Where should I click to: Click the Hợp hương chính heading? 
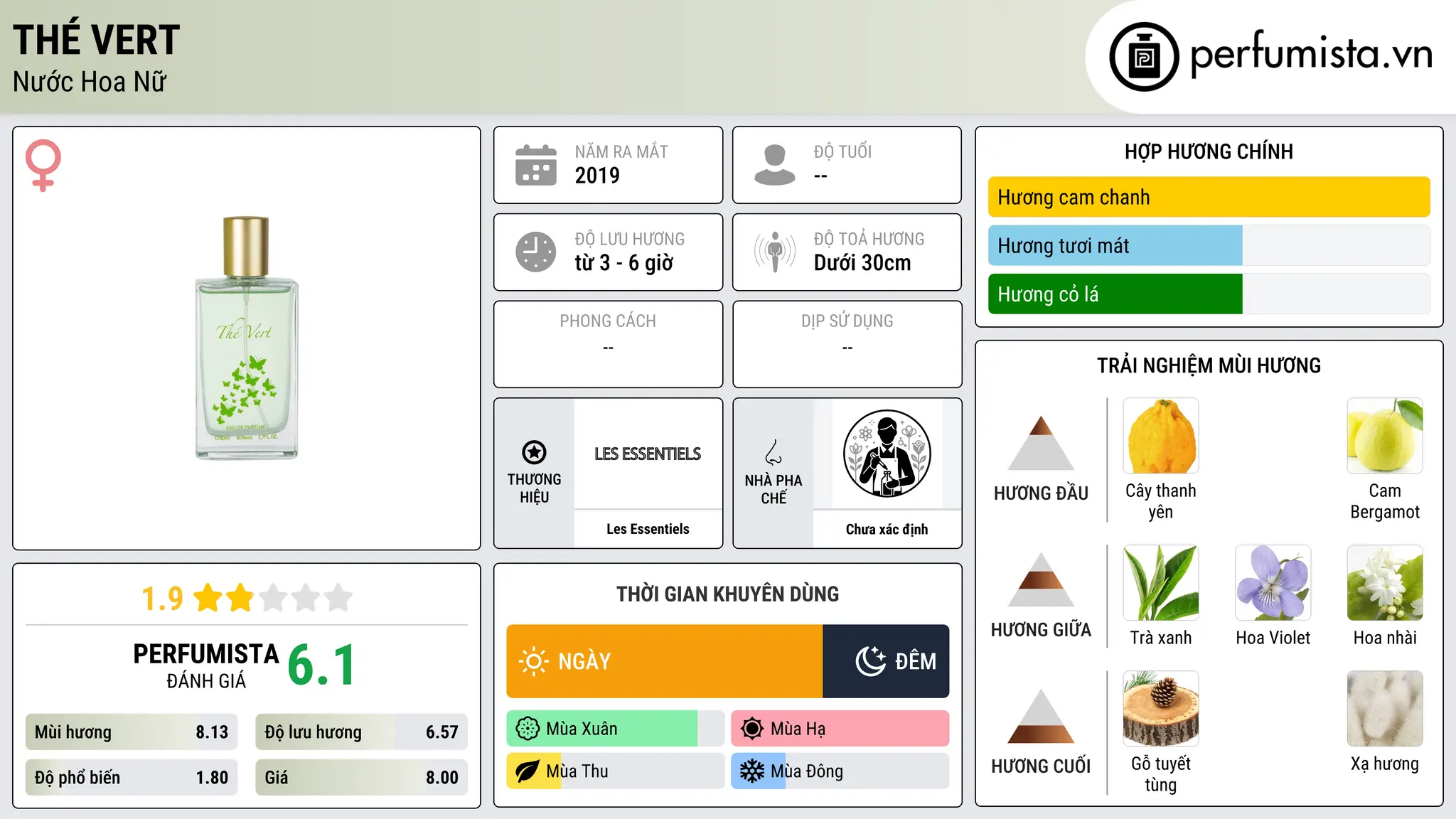[1209, 151]
